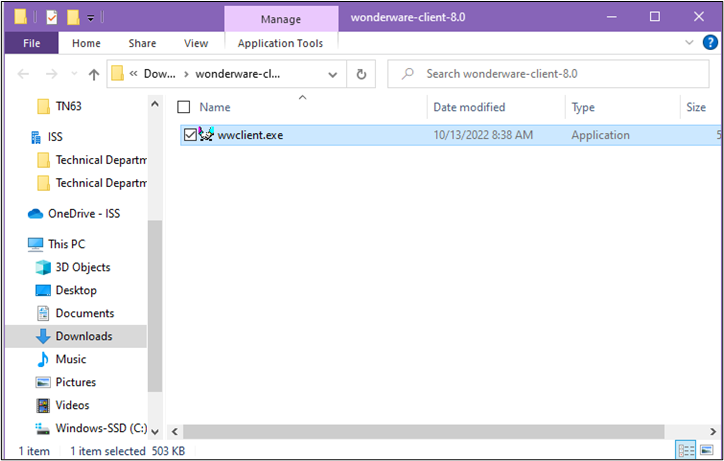Sort by the Name column header
The image size is (724, 461).
[215, 107]
